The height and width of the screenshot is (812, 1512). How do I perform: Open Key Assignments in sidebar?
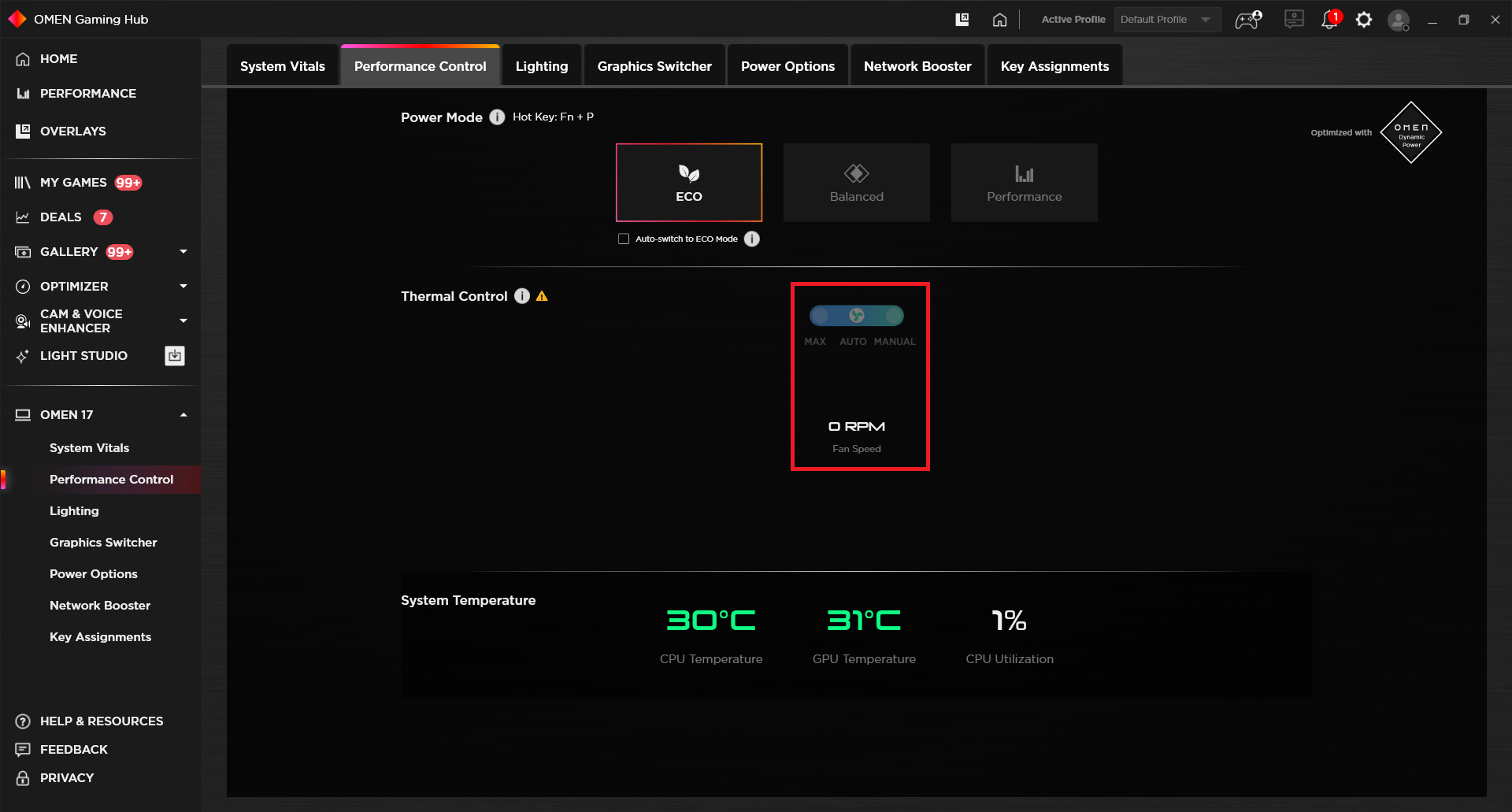[x=100, y=637]
